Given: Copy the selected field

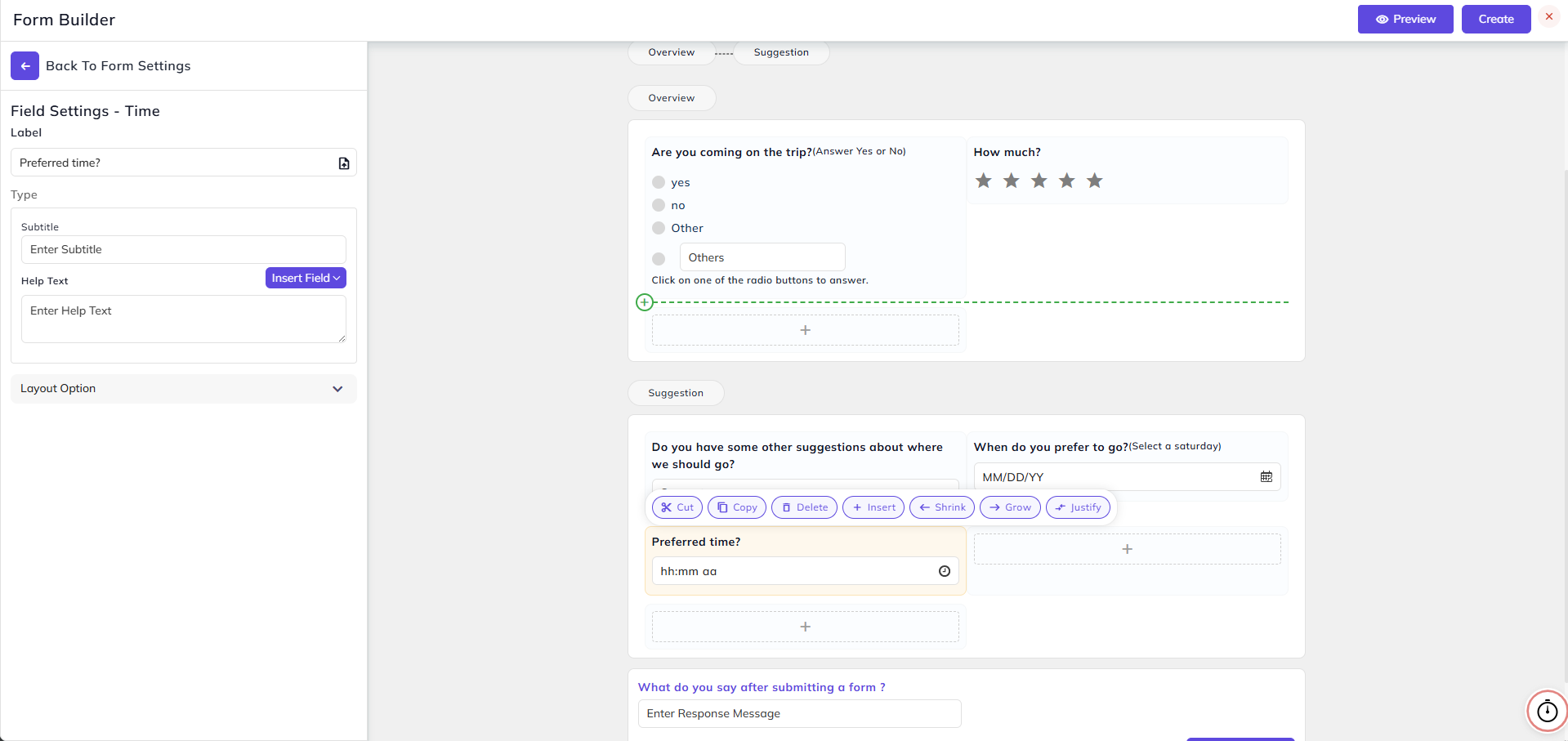Looking at the screenshot, I should point(737,507).
